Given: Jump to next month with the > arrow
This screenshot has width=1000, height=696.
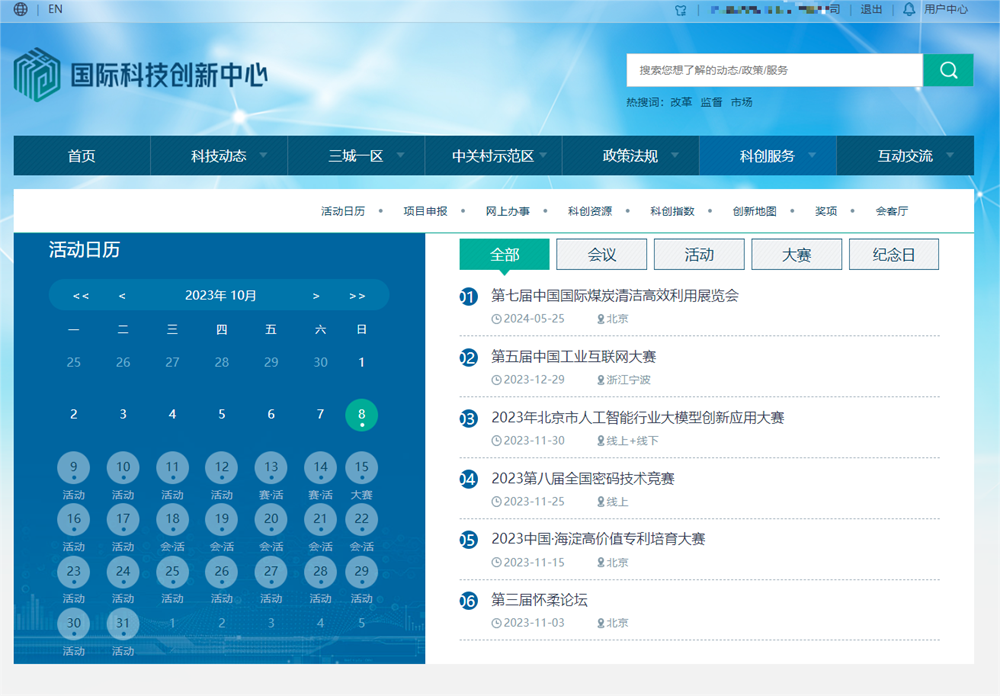Looking at the screenshot, I should [316, 295].
